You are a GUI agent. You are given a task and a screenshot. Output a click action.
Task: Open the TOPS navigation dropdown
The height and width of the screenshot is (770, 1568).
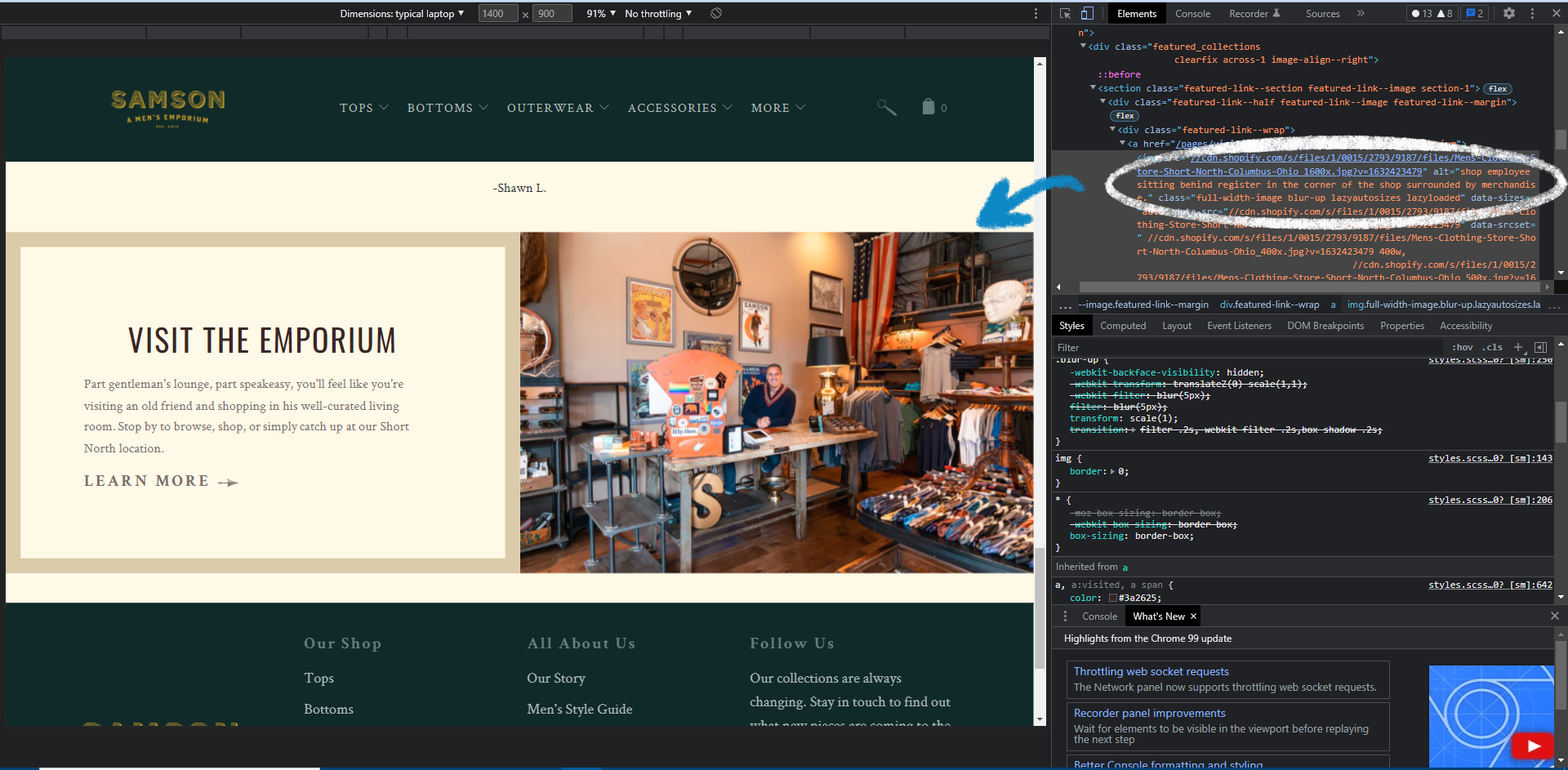coord(364,108)
